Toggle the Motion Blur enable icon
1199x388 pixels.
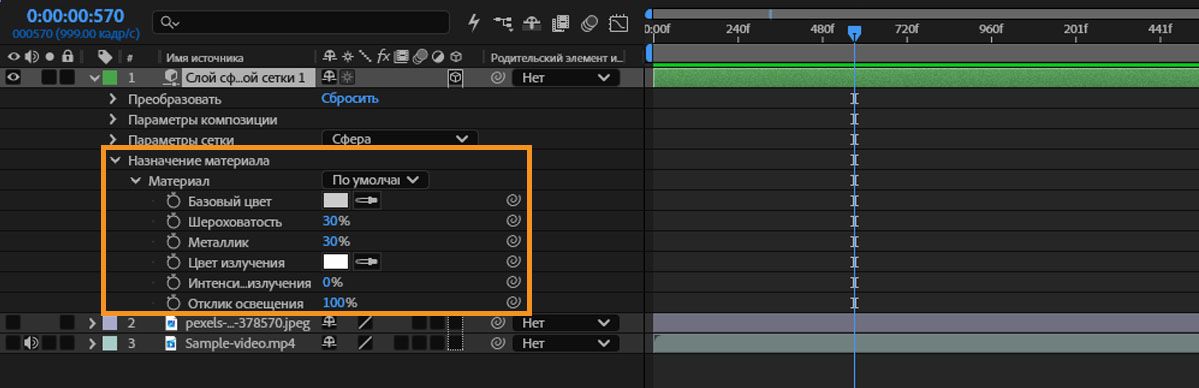tap(589, 24)
